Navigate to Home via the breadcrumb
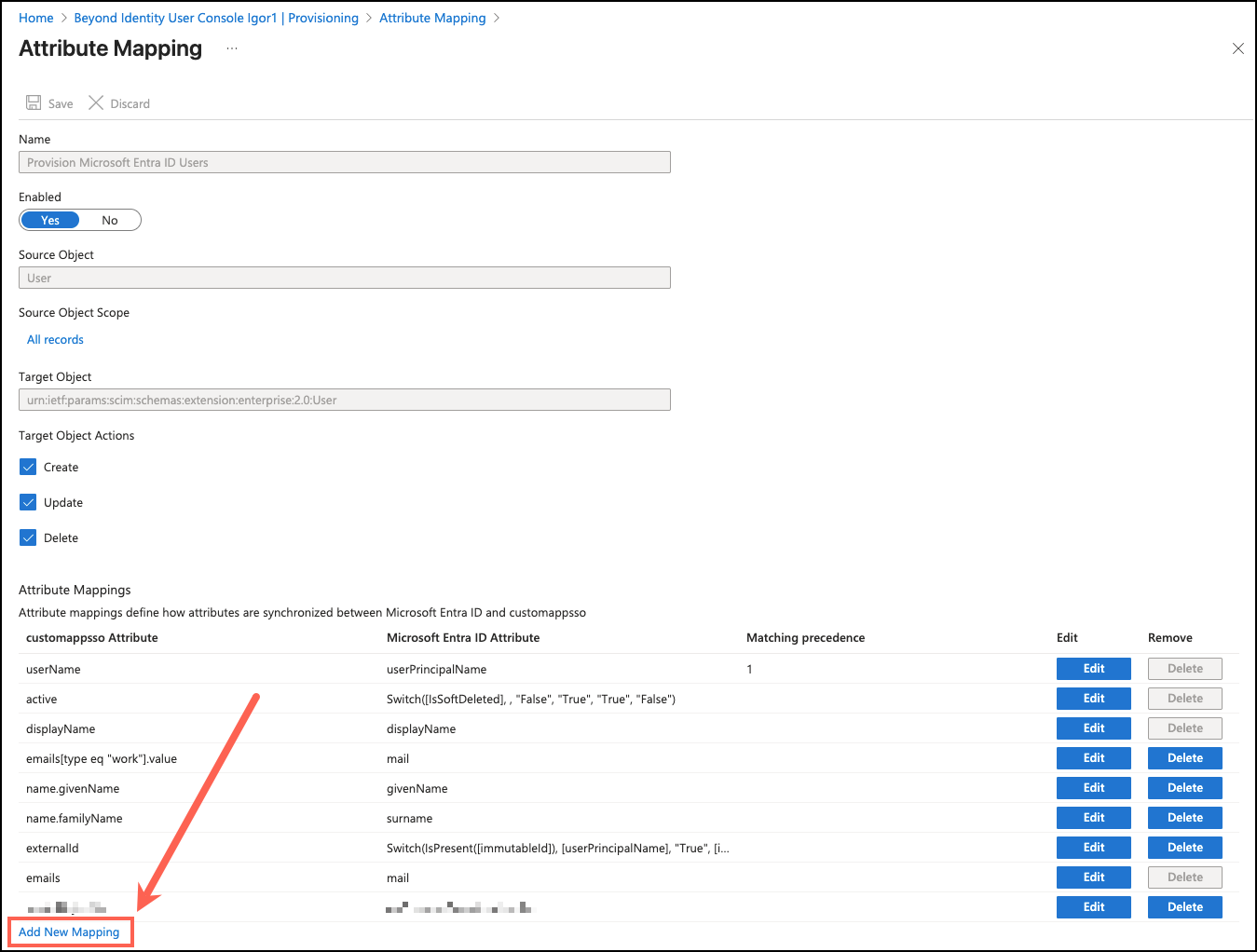The height and width of the screenshot is (952, 1257). (x=35, y=17)
